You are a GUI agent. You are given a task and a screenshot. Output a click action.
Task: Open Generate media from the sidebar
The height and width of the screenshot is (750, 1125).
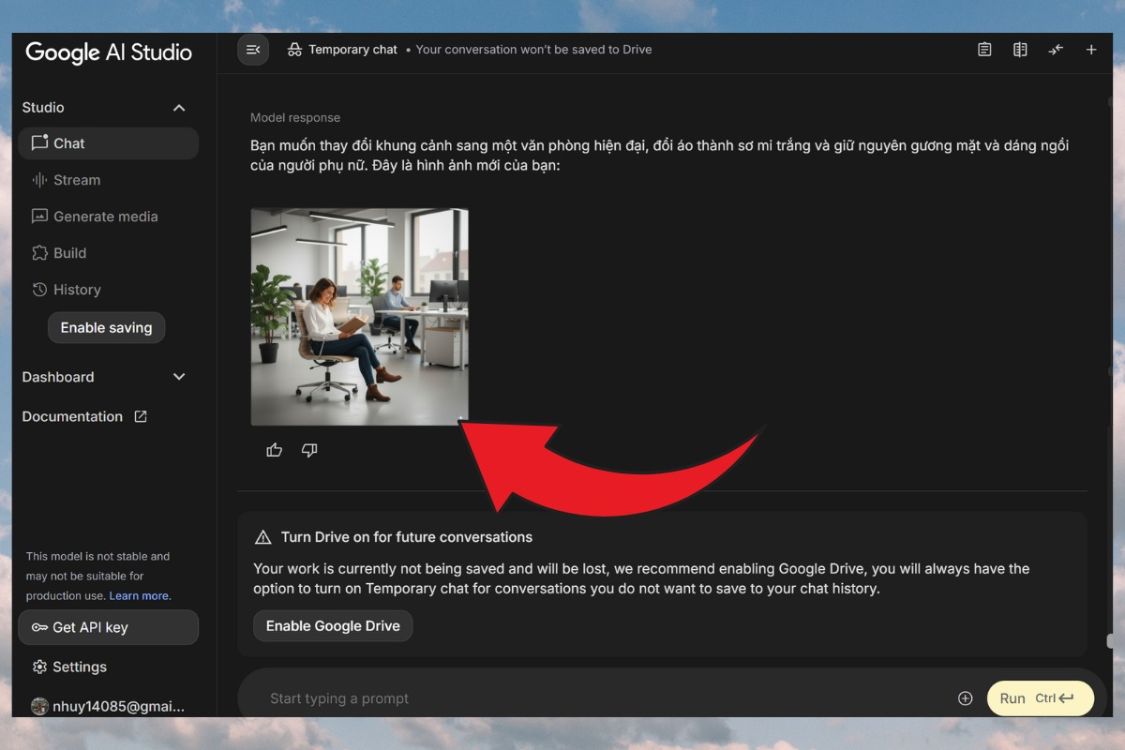point(105,216)
